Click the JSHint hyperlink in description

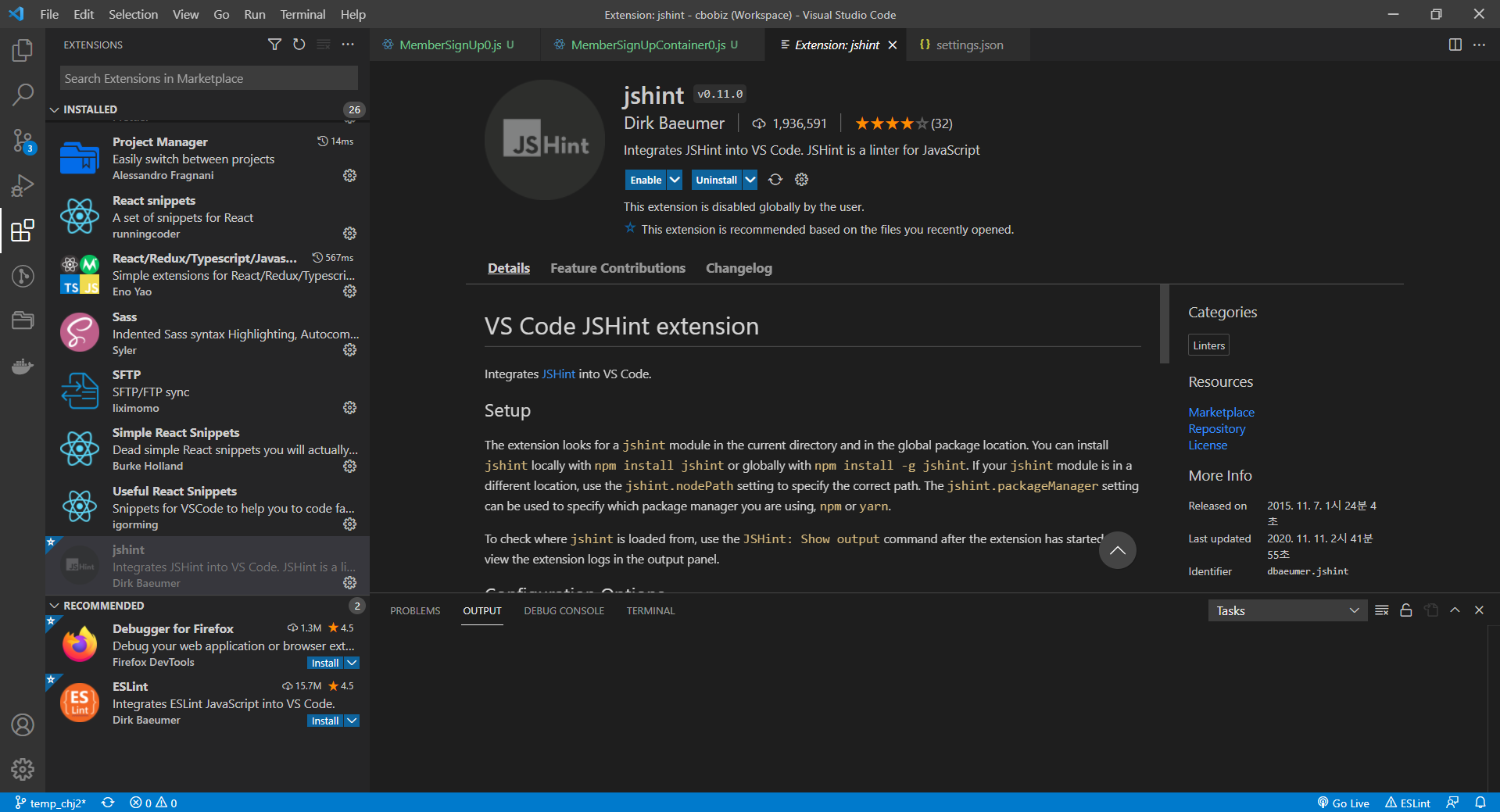click(558, 374)
